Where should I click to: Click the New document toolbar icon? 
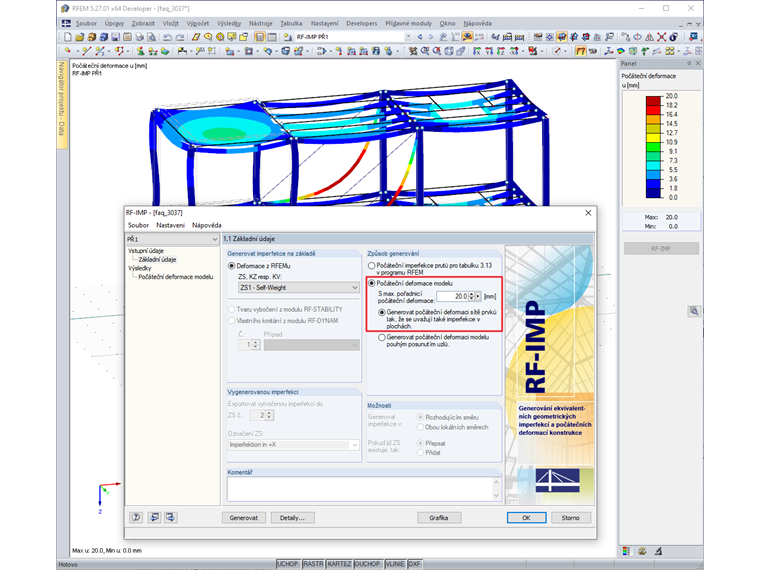68,37
